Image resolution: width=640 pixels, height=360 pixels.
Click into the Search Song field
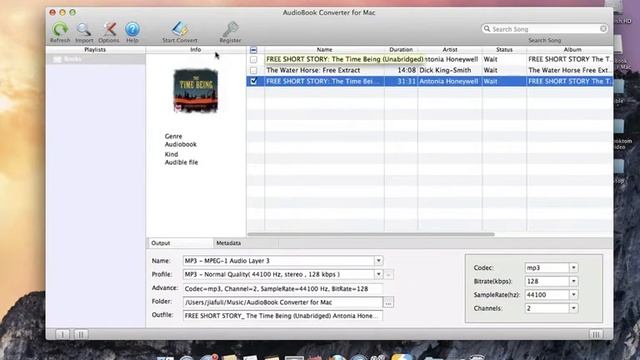coord(544,29)
